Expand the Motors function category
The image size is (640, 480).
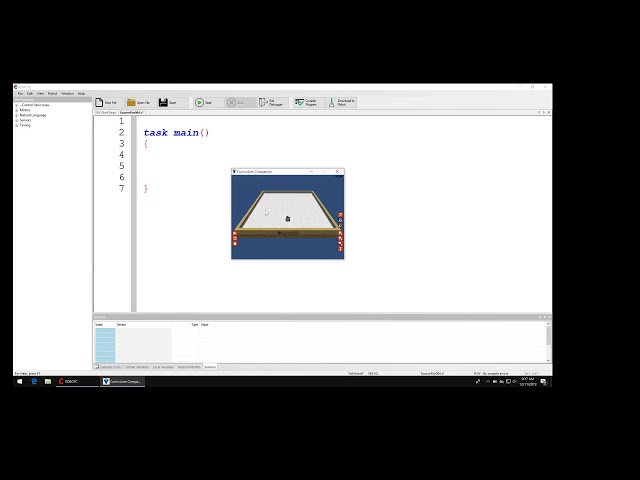tap(16, 110)
